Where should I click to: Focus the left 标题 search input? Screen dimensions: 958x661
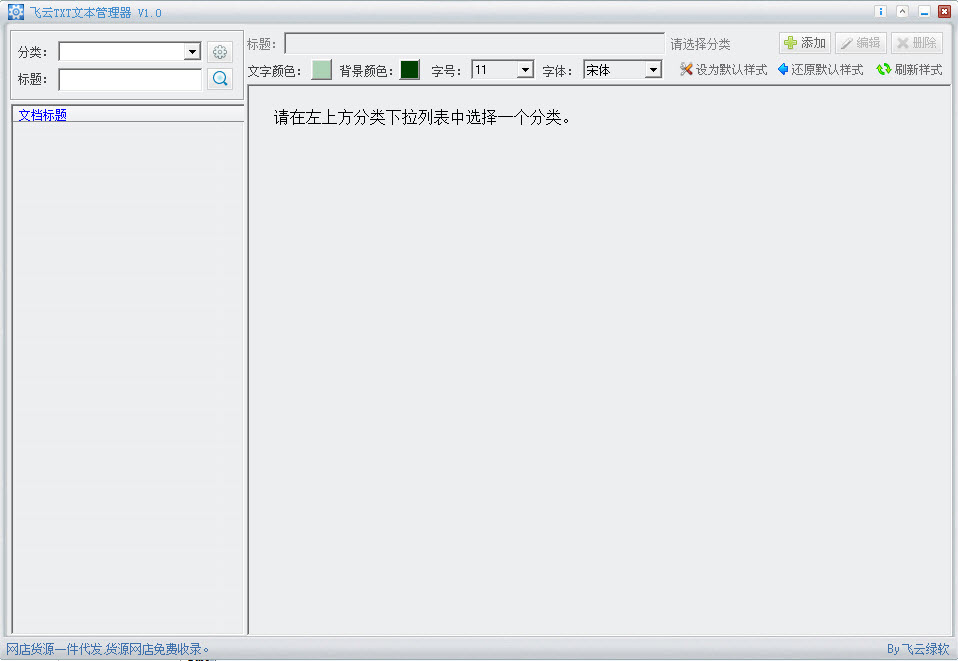coord(130,79)
